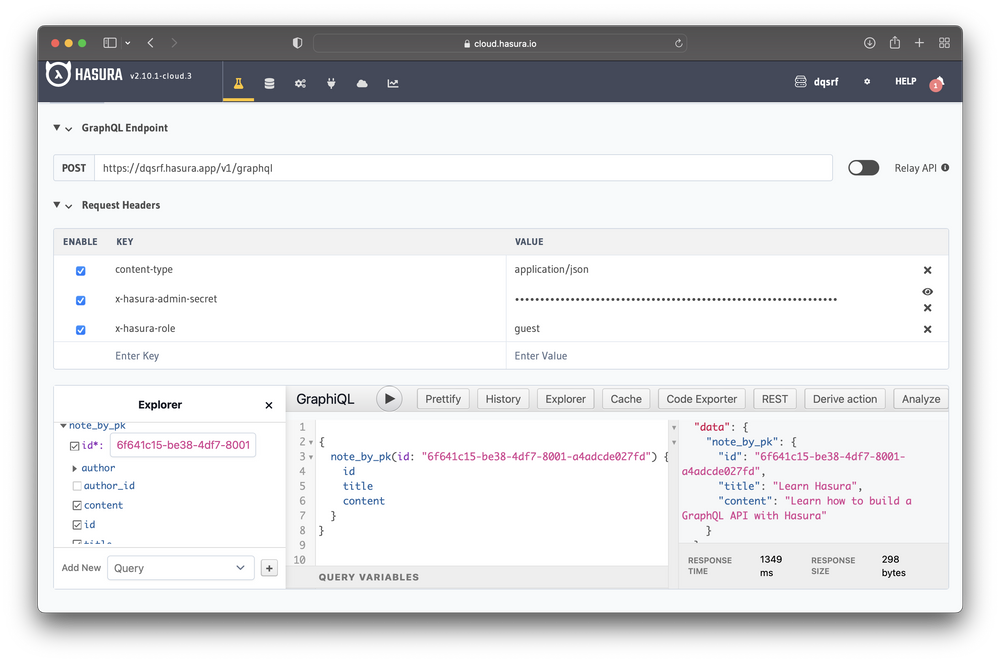Click the Prettify button
The height and width of the screenshot is (662, 1000).
[x=442, y=398]
